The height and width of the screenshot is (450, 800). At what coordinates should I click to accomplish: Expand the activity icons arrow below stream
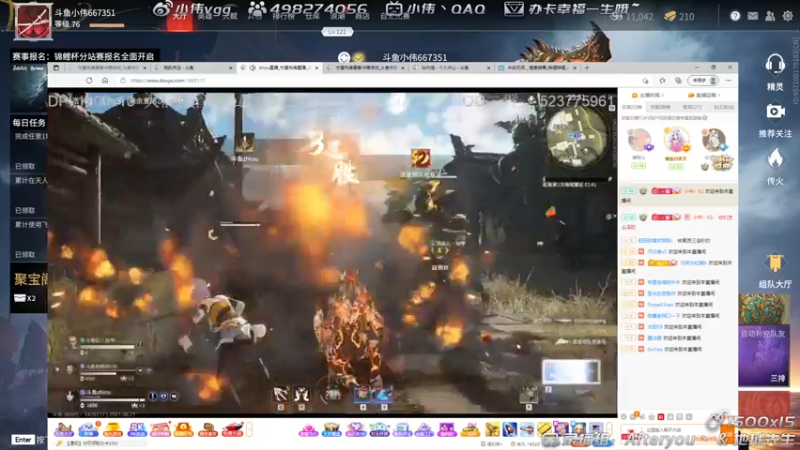tap(249, 430)
